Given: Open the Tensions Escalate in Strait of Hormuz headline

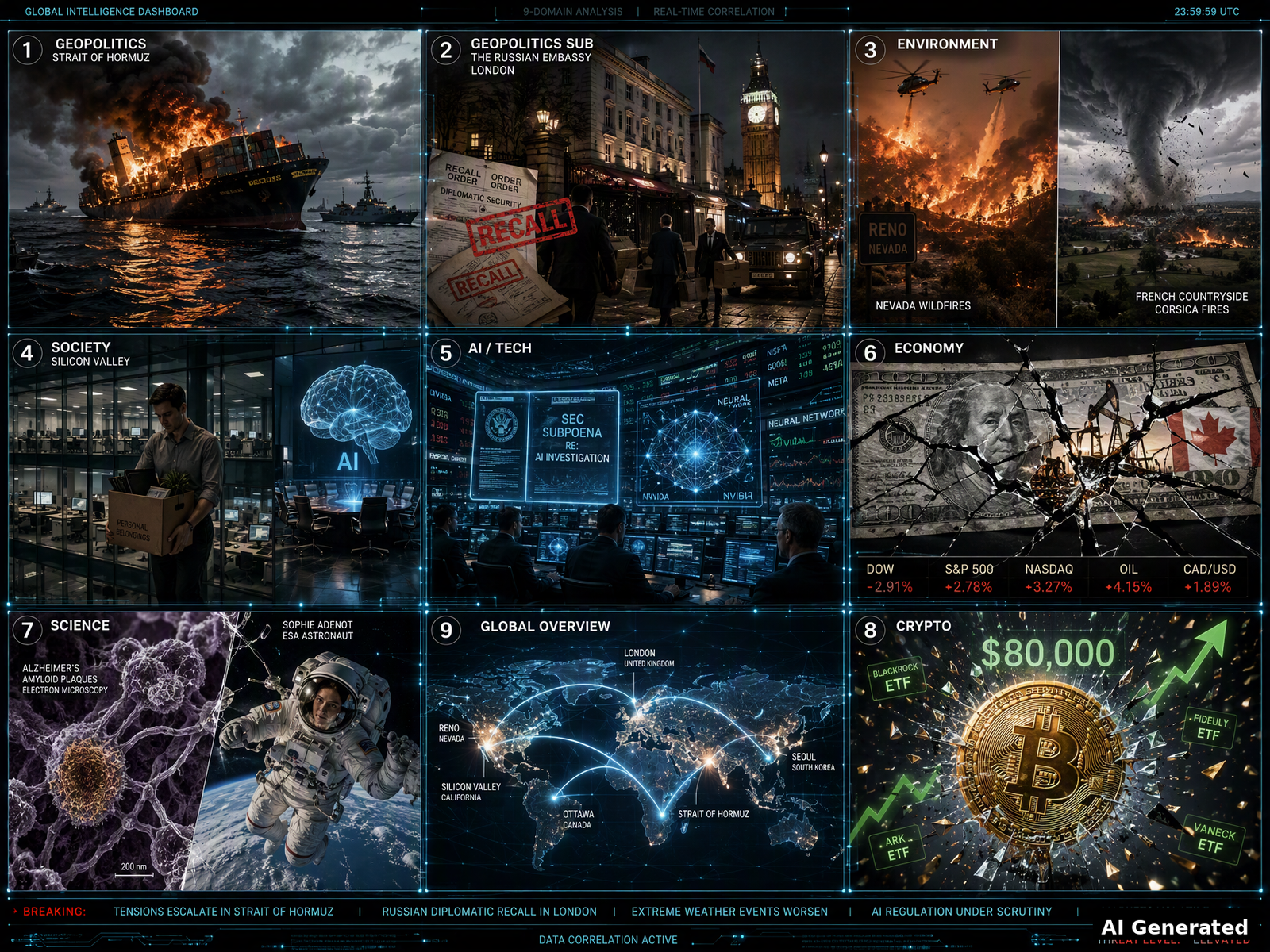Looking at the screenshot, I should pyautogui.click(x=223, y=912).
